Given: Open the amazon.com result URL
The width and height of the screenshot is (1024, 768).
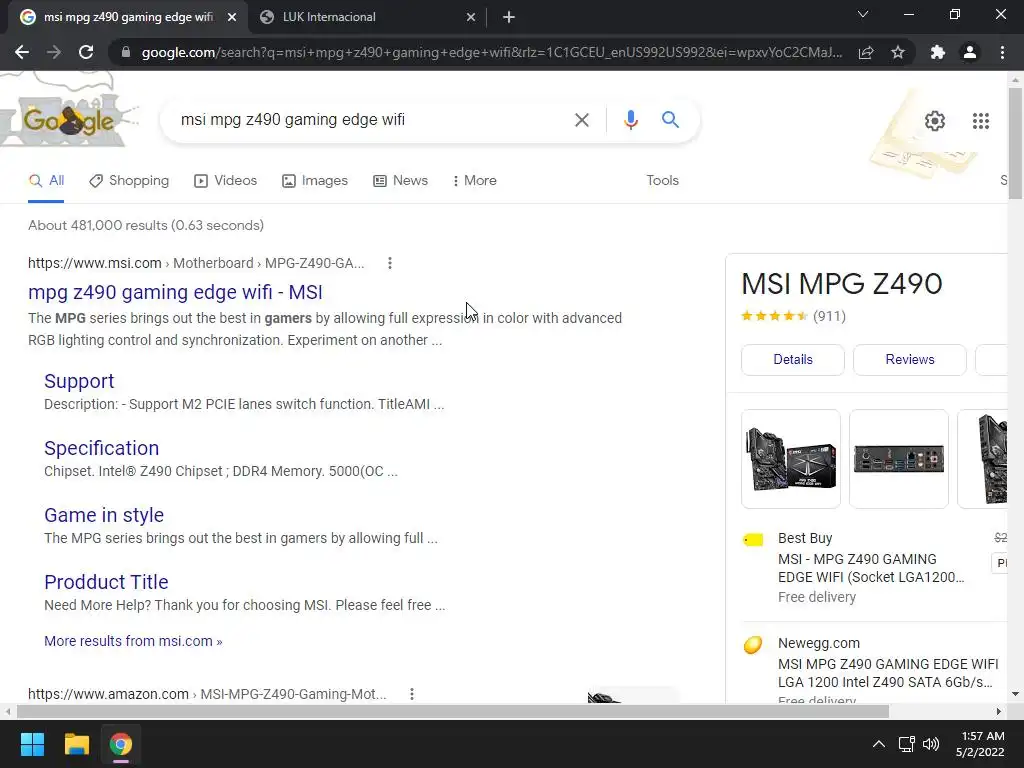Looking at the screenshot, I should coord(207,694).
